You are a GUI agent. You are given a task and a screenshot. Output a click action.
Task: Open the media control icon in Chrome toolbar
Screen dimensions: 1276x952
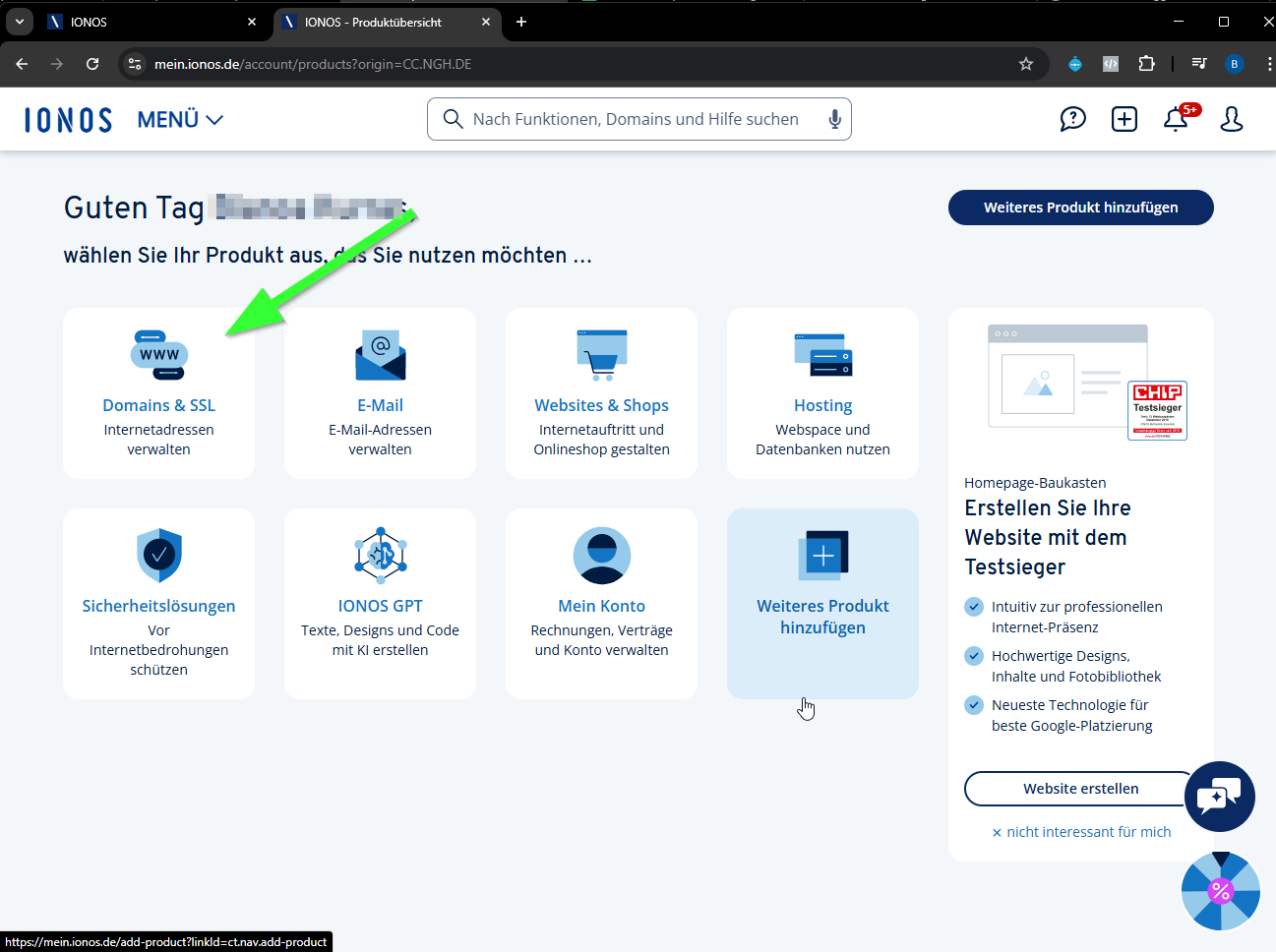[x=1199, y=64]
